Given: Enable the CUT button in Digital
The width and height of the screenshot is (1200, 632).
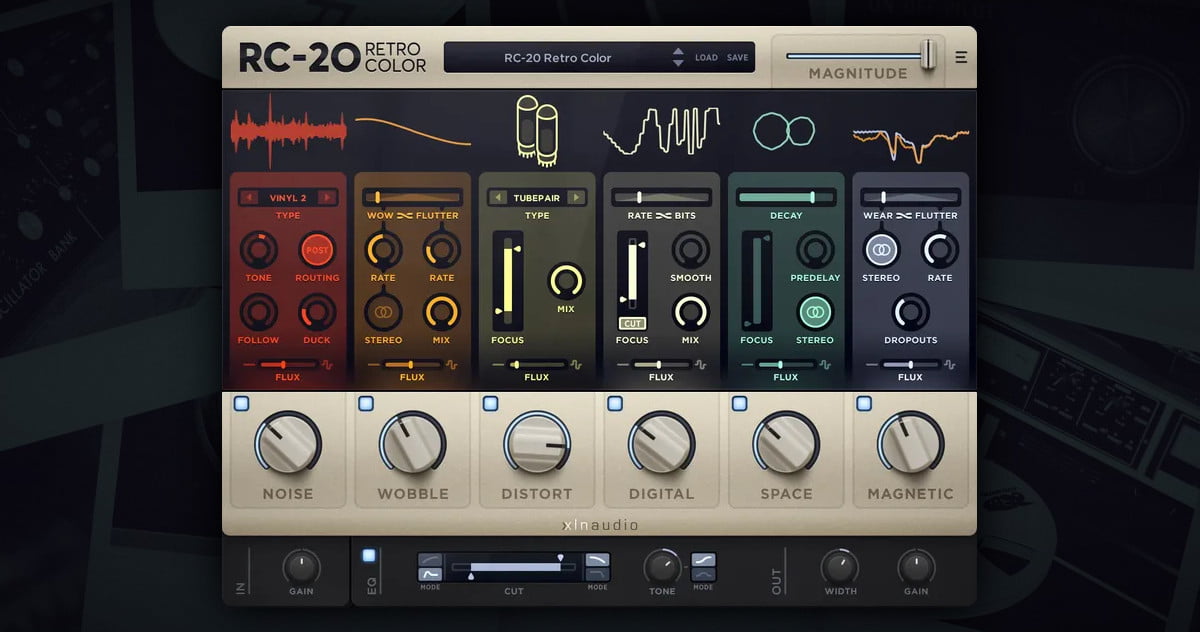Looking at the screenshot, I should pos(632,323).
